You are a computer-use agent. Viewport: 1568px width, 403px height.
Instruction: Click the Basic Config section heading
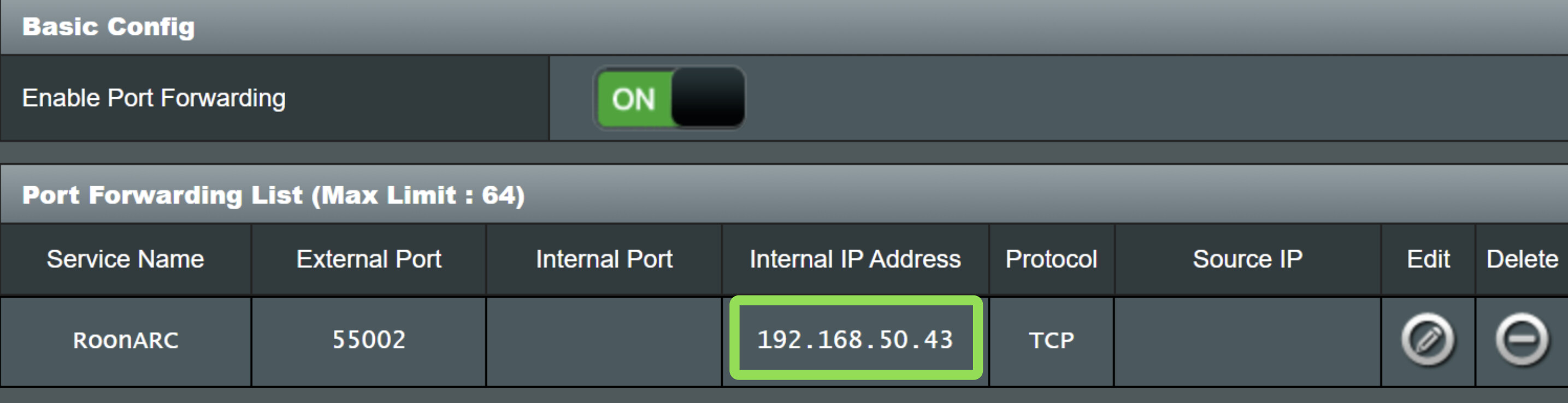108,27
